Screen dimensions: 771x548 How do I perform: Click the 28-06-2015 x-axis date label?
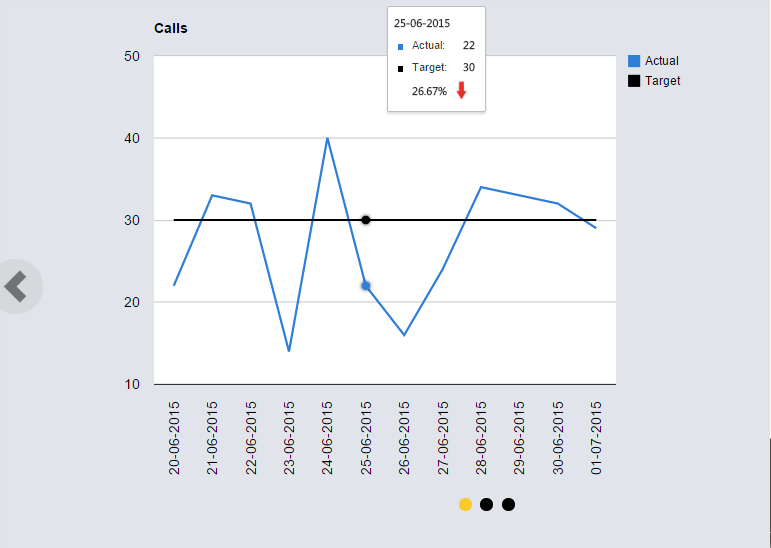pyautogui.click(x=481, y=438)
